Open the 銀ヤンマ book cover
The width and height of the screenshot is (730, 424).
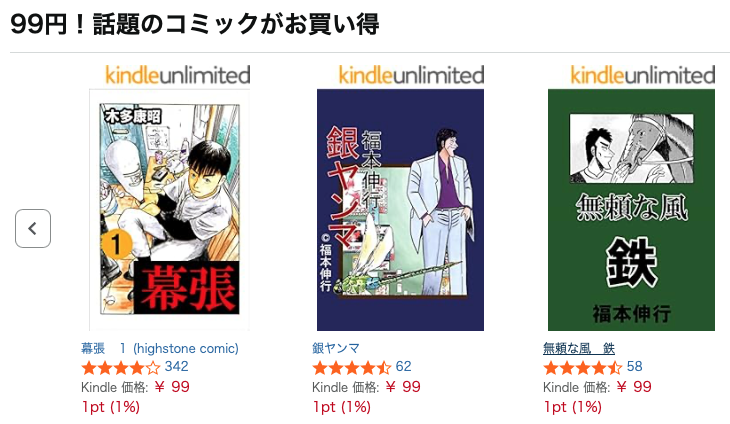(x=400, y=210)
